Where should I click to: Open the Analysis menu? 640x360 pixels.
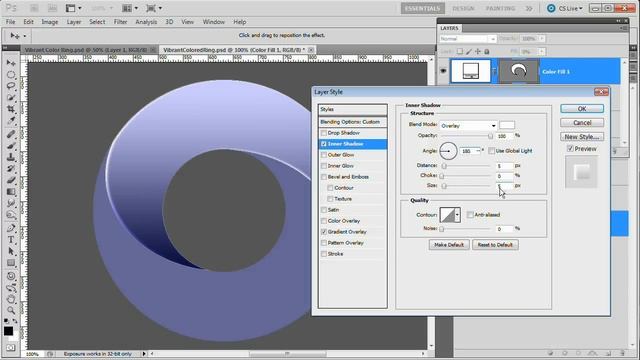[146, 22]
